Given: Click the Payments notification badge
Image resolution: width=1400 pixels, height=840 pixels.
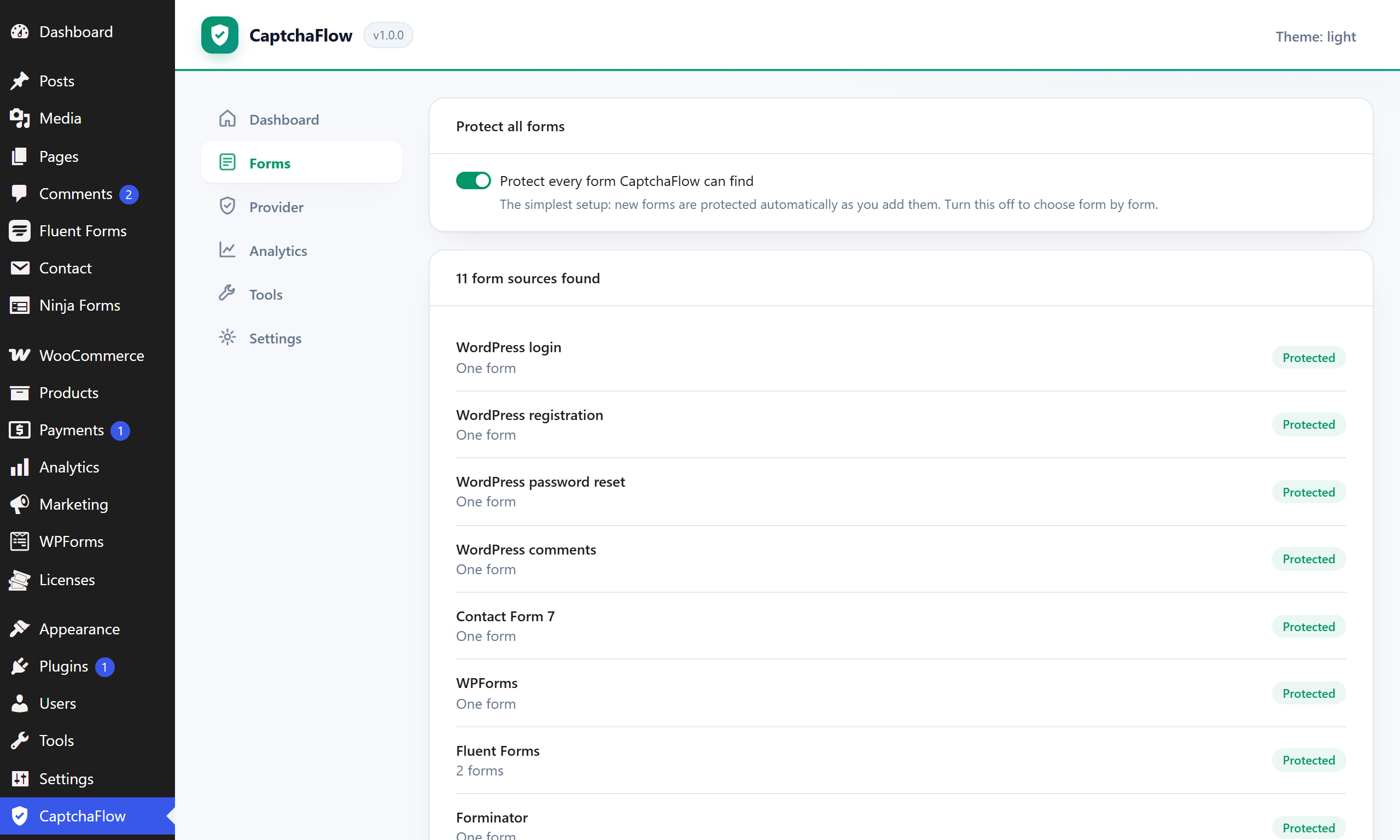Looking at the screenshot, I should [x=120, y=431].
